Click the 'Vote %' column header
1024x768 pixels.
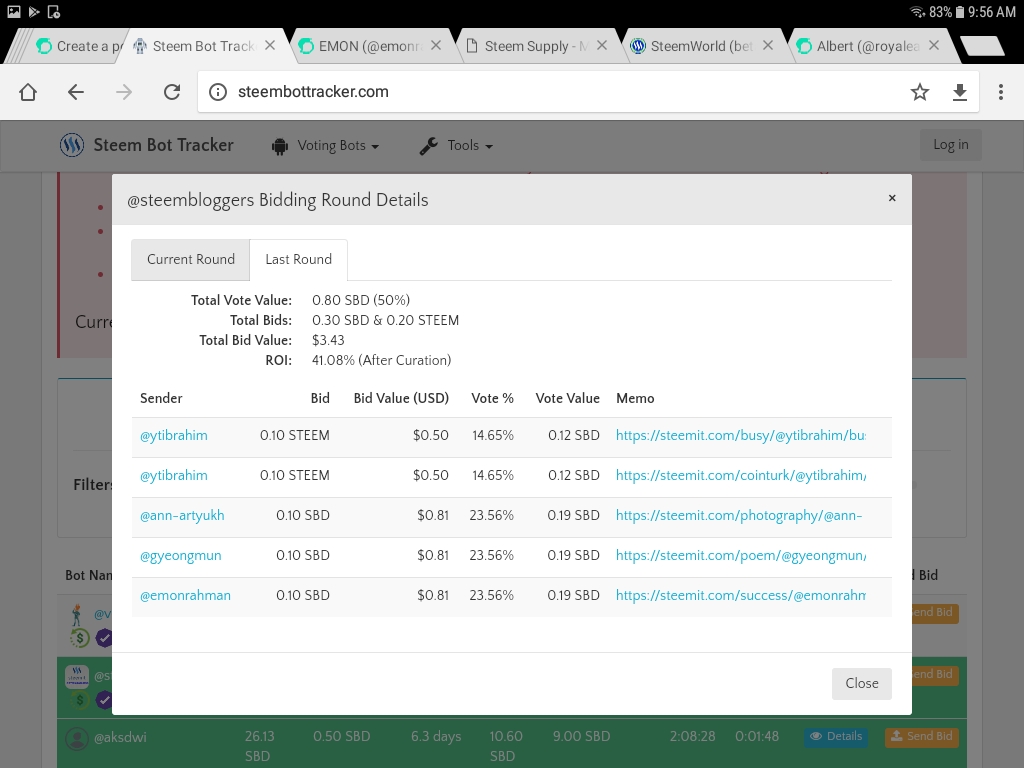(x=492, y=398)
